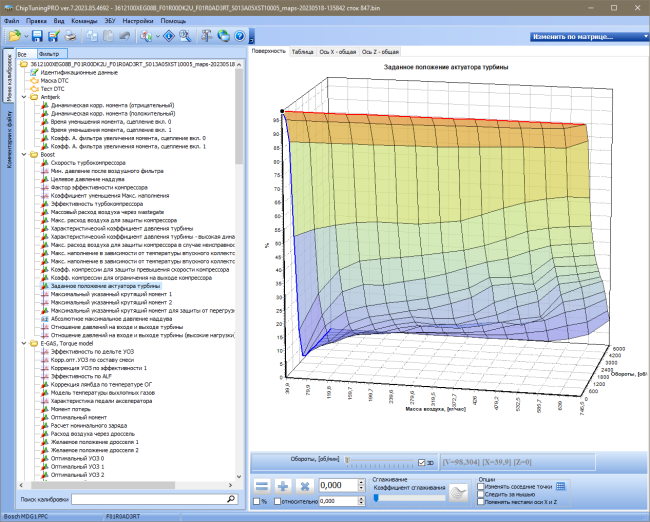Click the equals set-value button
Screen dimensions: 650x522
click(262, 486)
